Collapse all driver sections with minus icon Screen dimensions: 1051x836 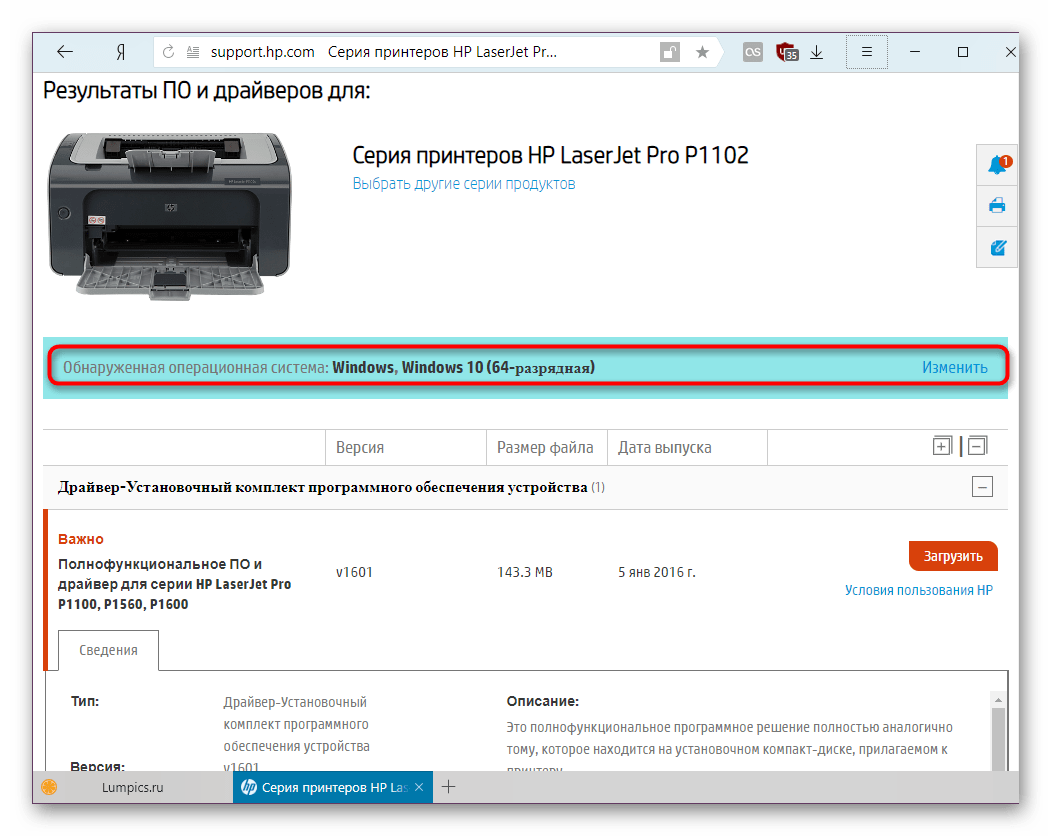tap(978, 446)
